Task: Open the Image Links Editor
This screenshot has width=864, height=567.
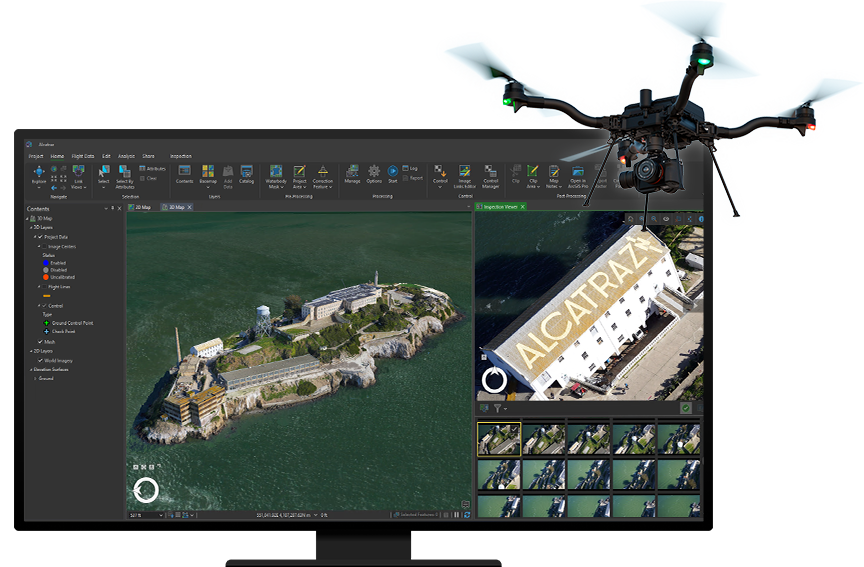Action: point(465,176)
